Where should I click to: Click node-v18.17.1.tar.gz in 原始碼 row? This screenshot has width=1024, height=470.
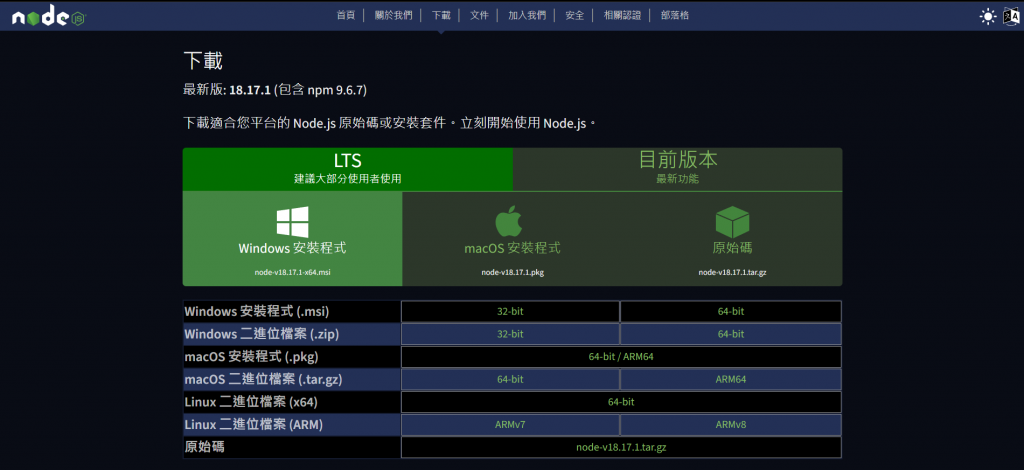tap(621, 447)
